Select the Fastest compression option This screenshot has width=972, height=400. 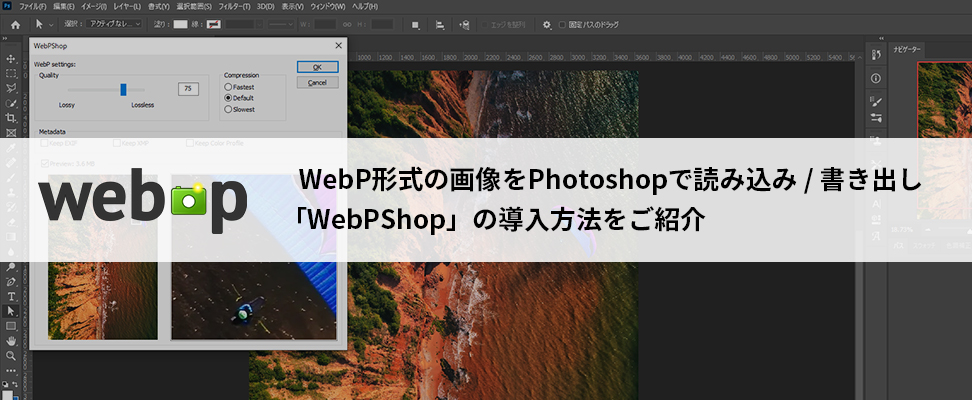[x=239, y=87]
